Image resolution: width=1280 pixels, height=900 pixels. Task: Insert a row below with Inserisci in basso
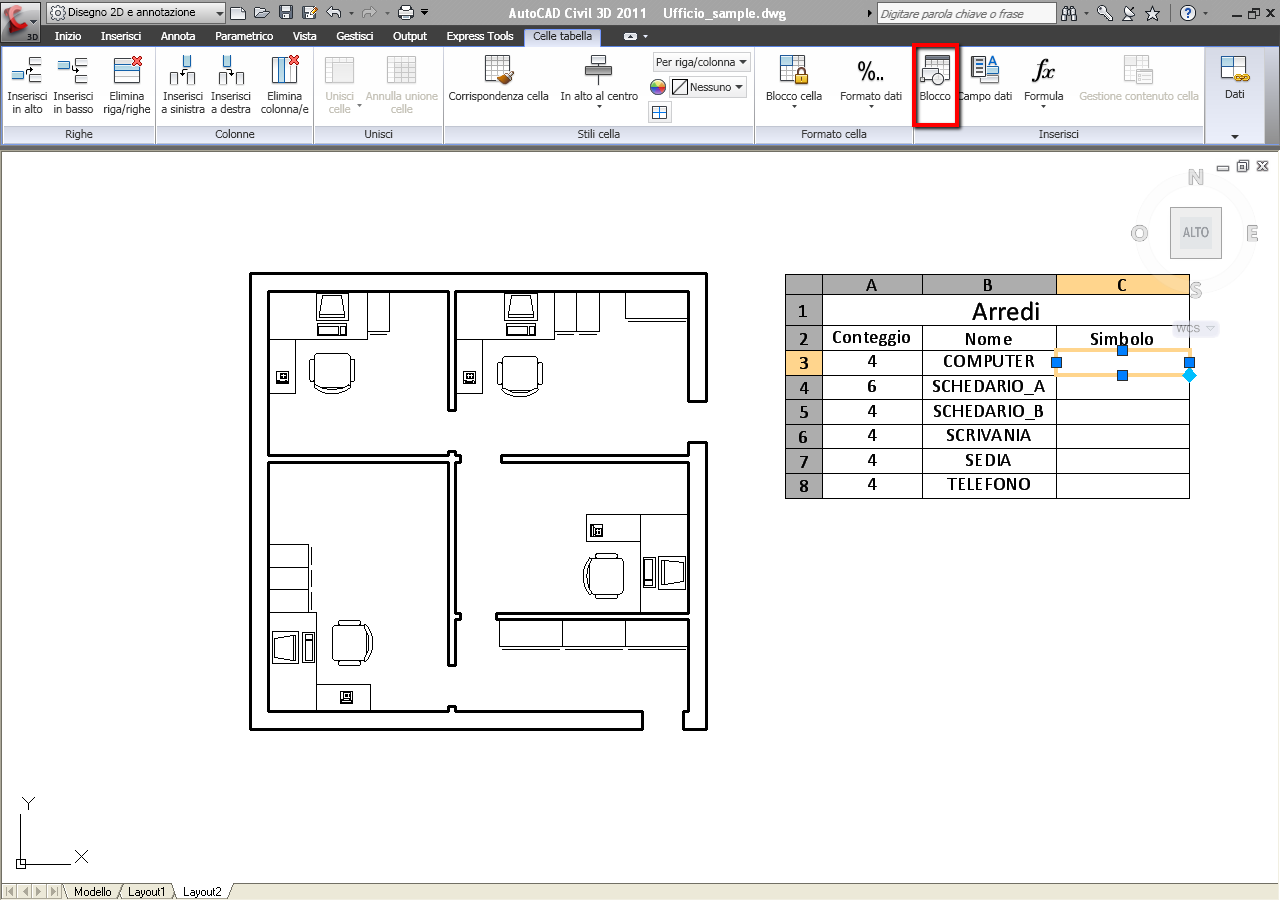(73, 85)
